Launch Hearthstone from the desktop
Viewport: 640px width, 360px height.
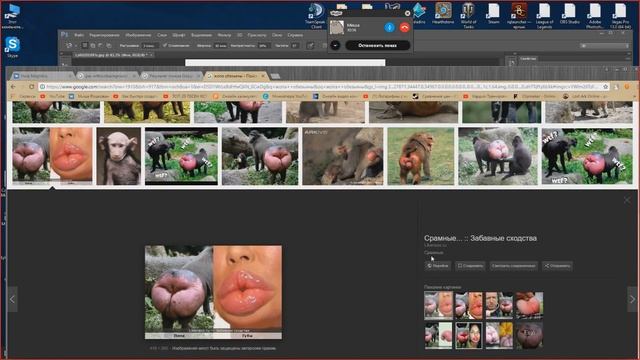[x=443, y=13]
